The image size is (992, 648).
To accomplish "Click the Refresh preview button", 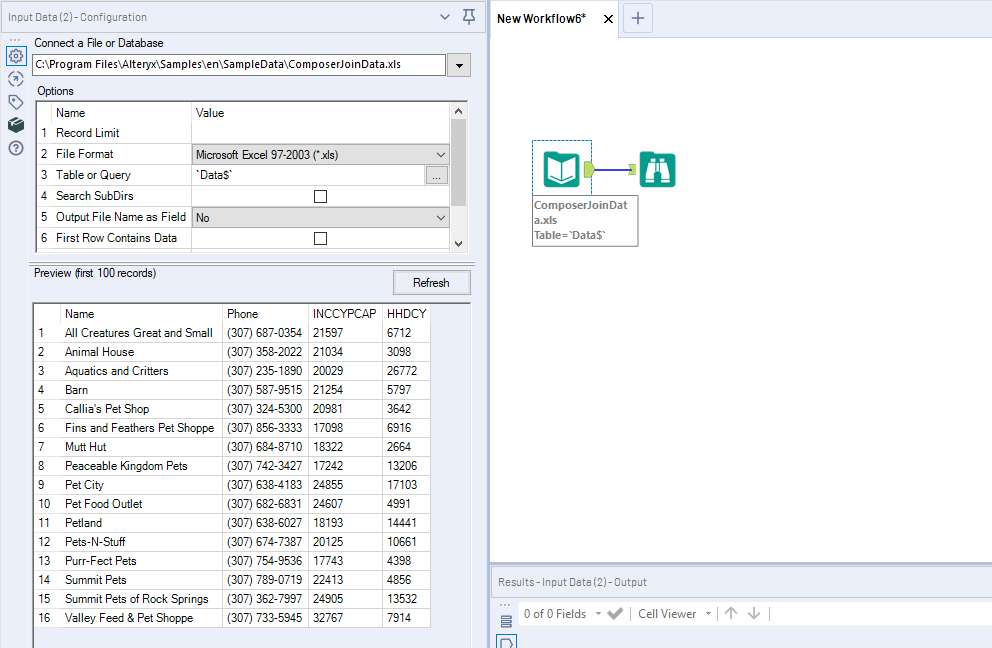I will [431, 283].
